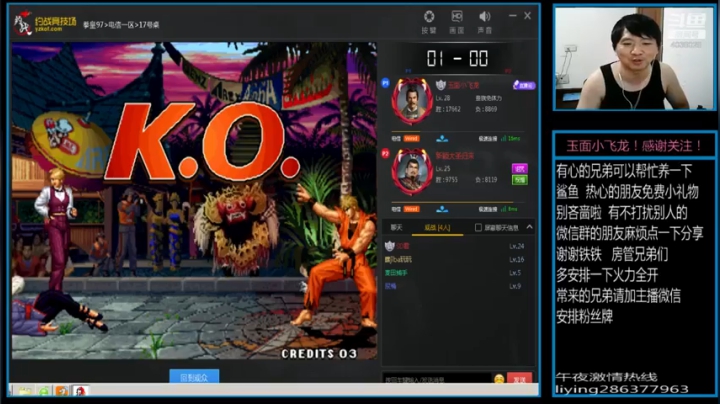
Task: Minimize the arena client window
Action: (512, 16)
